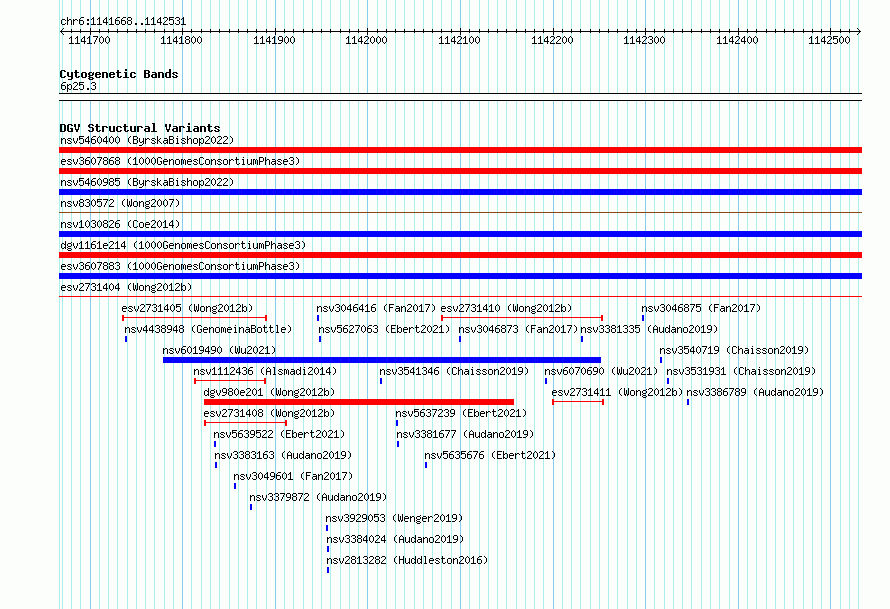The height and width of the screenshot is (609, 890).
Task: Click esv2731404 (Wong2012b) variant label
Action: pos(126,287)
